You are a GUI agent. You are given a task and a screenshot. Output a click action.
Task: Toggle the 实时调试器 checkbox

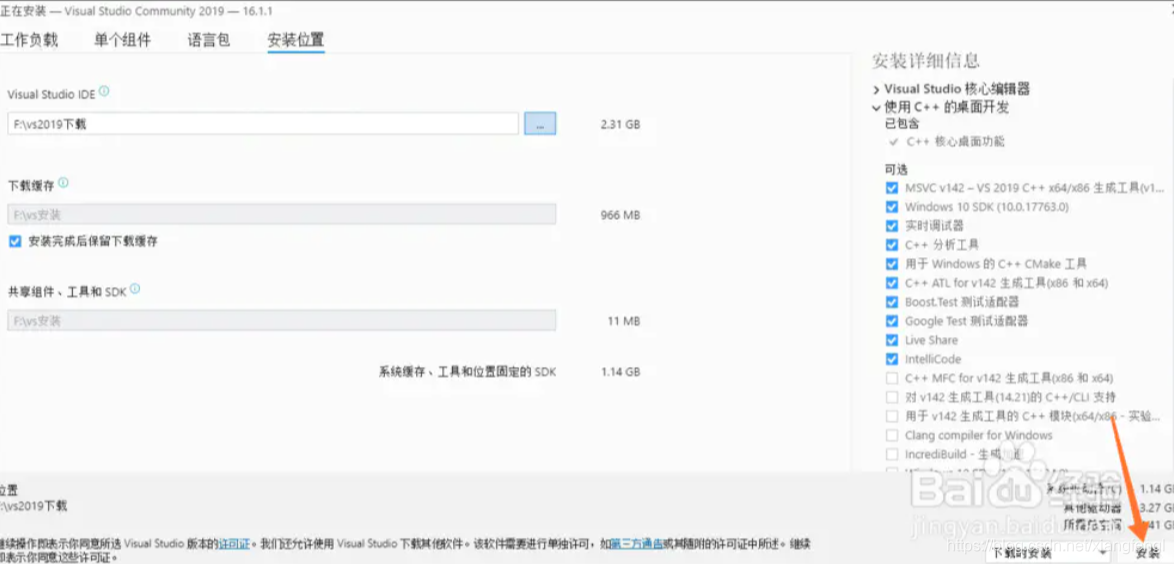(891, 225)
